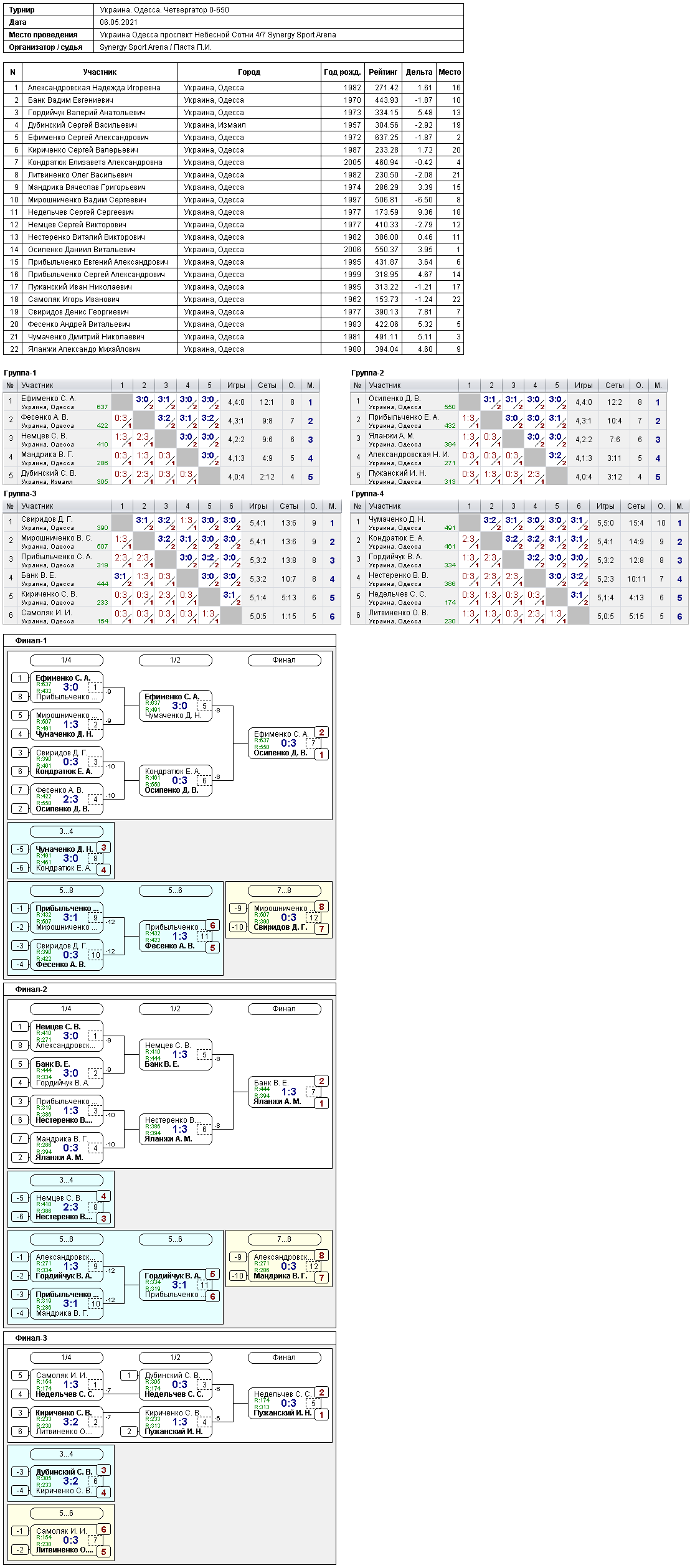Select participant 'Гордийчук Валерий Анатольевич'

87,113
